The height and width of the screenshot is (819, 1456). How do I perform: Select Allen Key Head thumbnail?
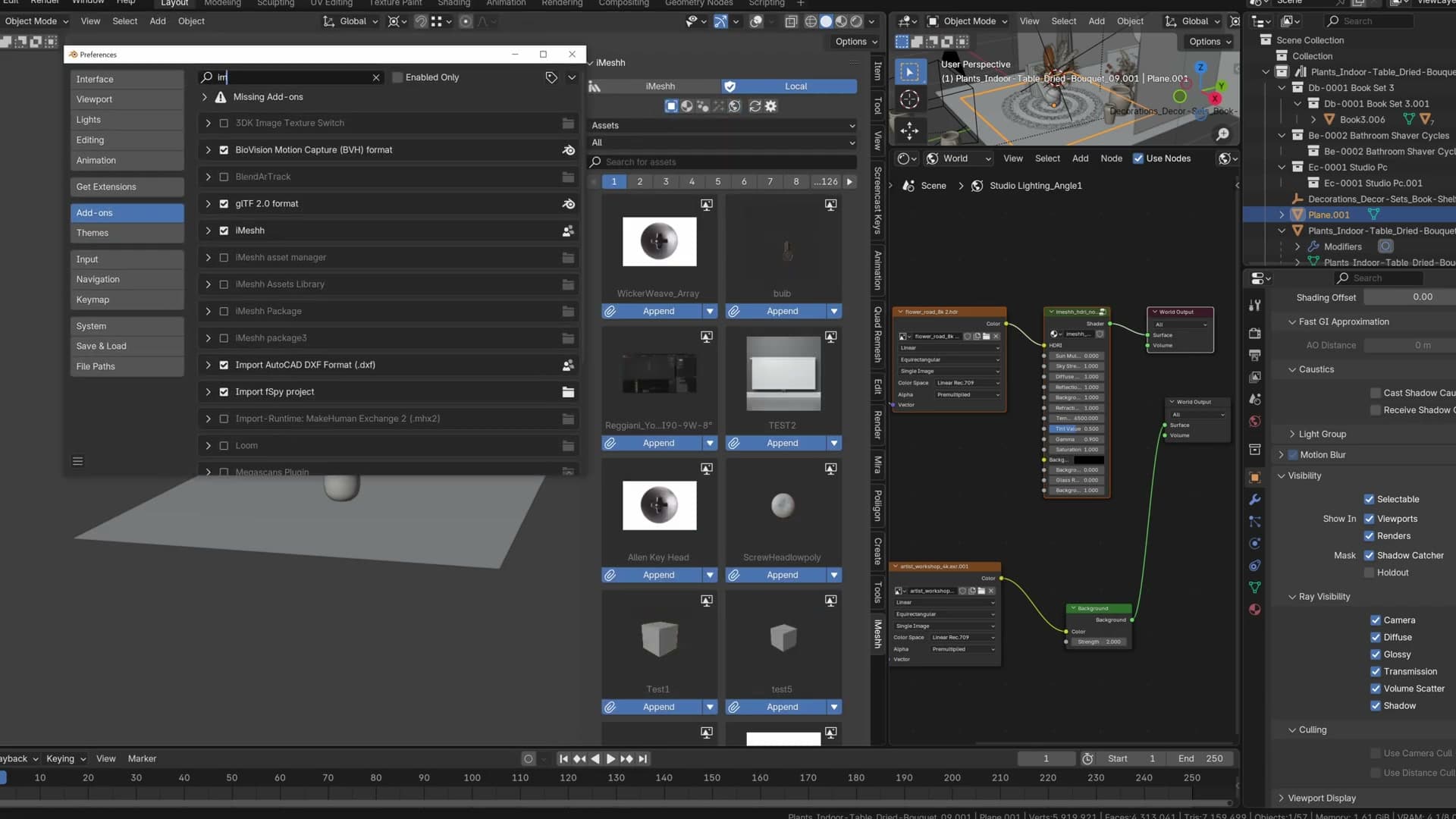(659, 506)
